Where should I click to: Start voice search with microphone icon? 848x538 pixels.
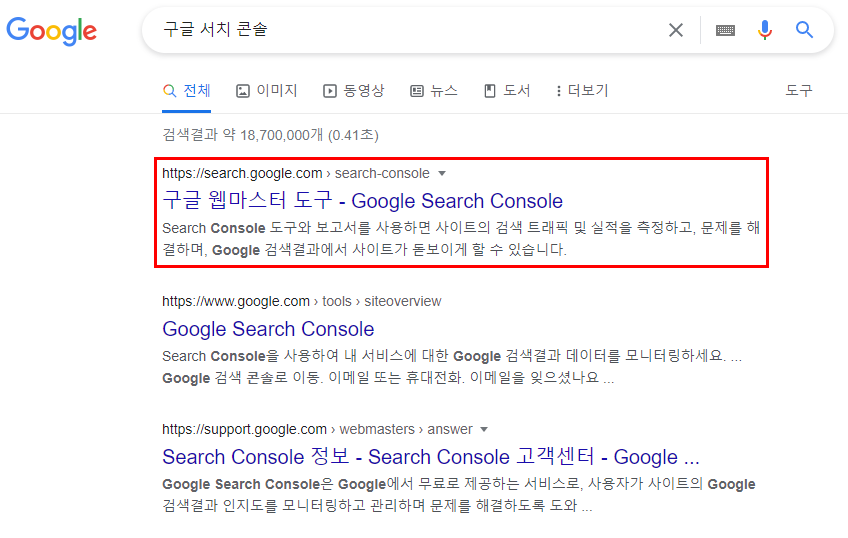click(x=765, y=30)
